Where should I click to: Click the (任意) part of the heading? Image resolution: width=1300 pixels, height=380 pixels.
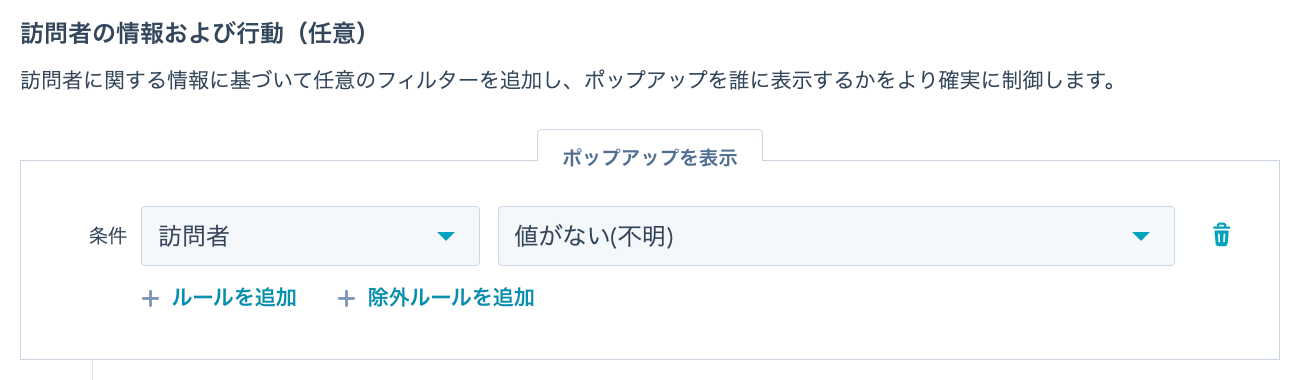pos(336,34)
